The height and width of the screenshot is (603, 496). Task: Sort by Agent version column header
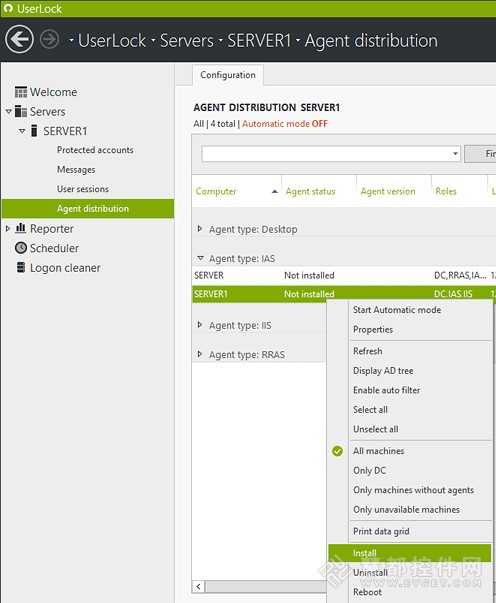tap(388, 192)
